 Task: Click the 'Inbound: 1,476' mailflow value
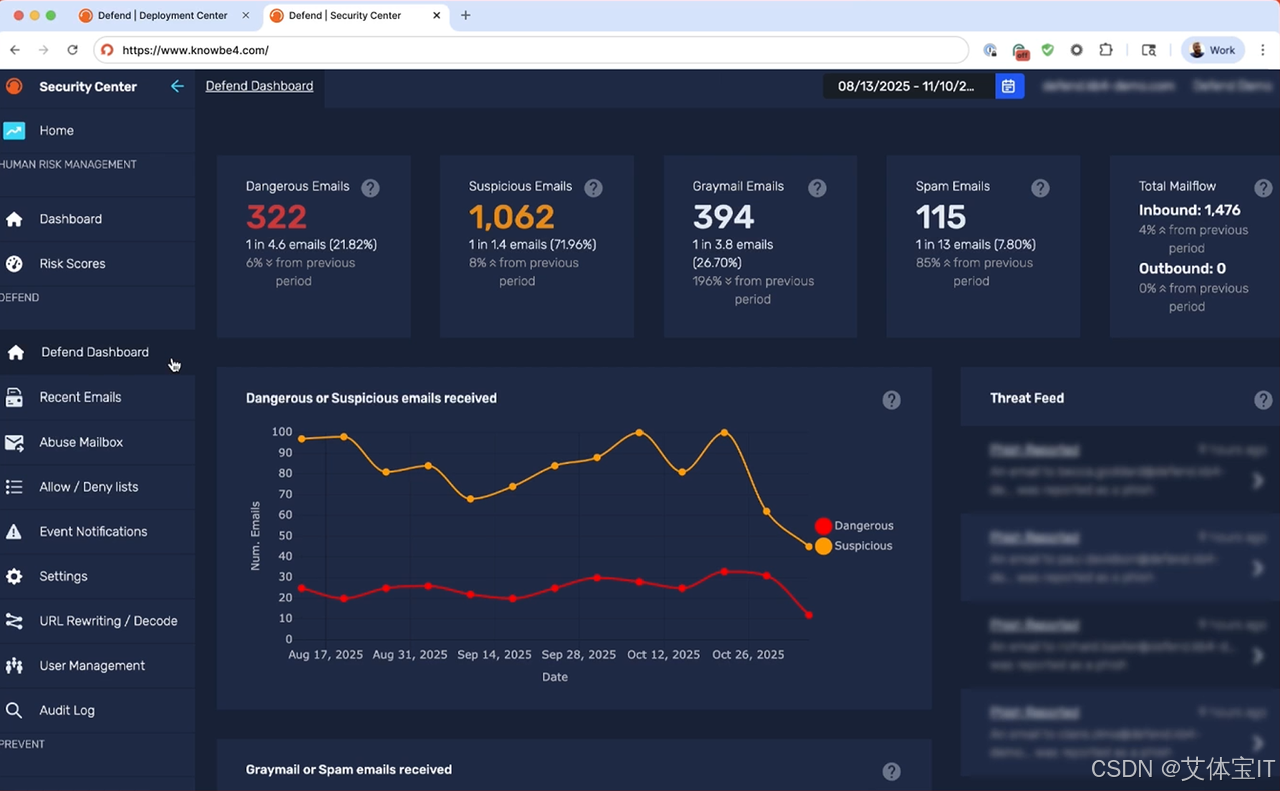pos(1190,210)
